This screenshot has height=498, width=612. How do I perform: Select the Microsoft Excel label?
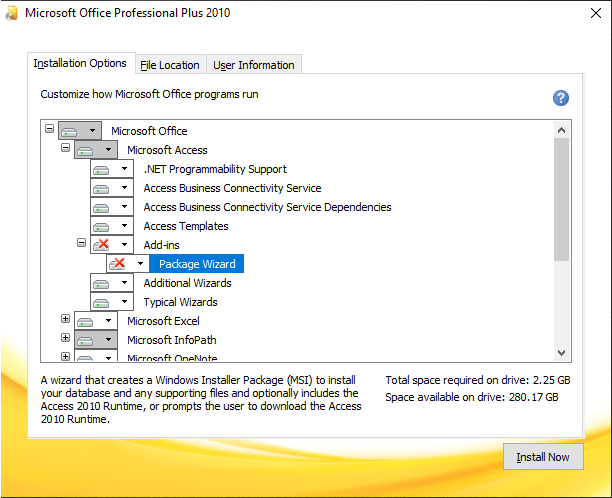point(163,321)
